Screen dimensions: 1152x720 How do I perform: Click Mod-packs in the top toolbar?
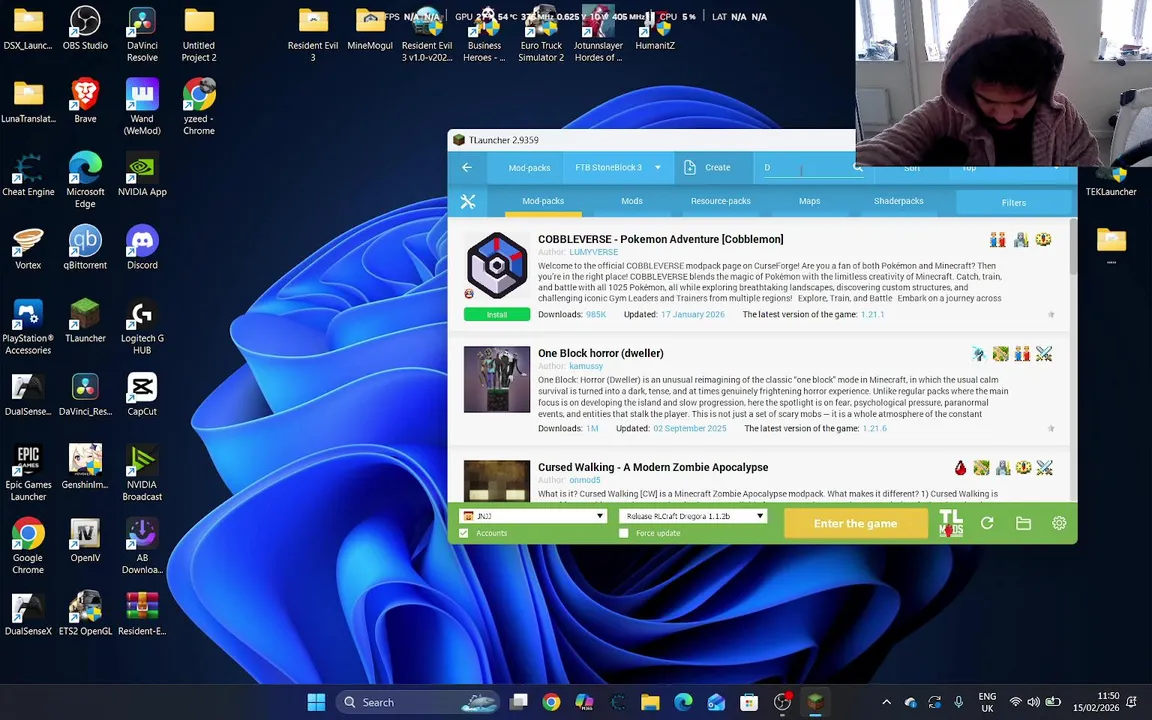click(x=529, y=168)
